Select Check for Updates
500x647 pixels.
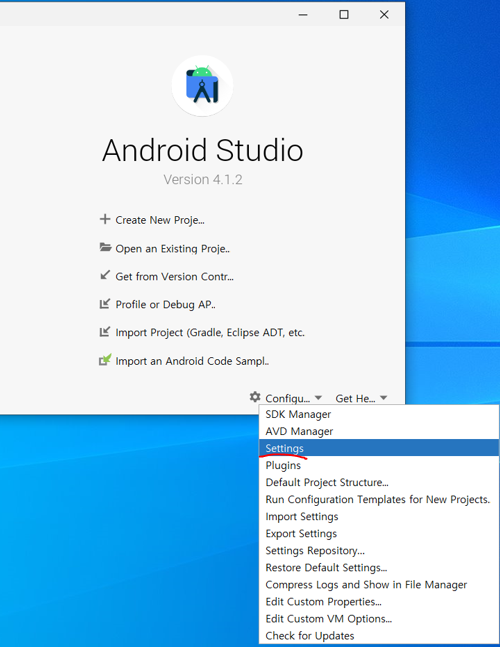point(379,636)
